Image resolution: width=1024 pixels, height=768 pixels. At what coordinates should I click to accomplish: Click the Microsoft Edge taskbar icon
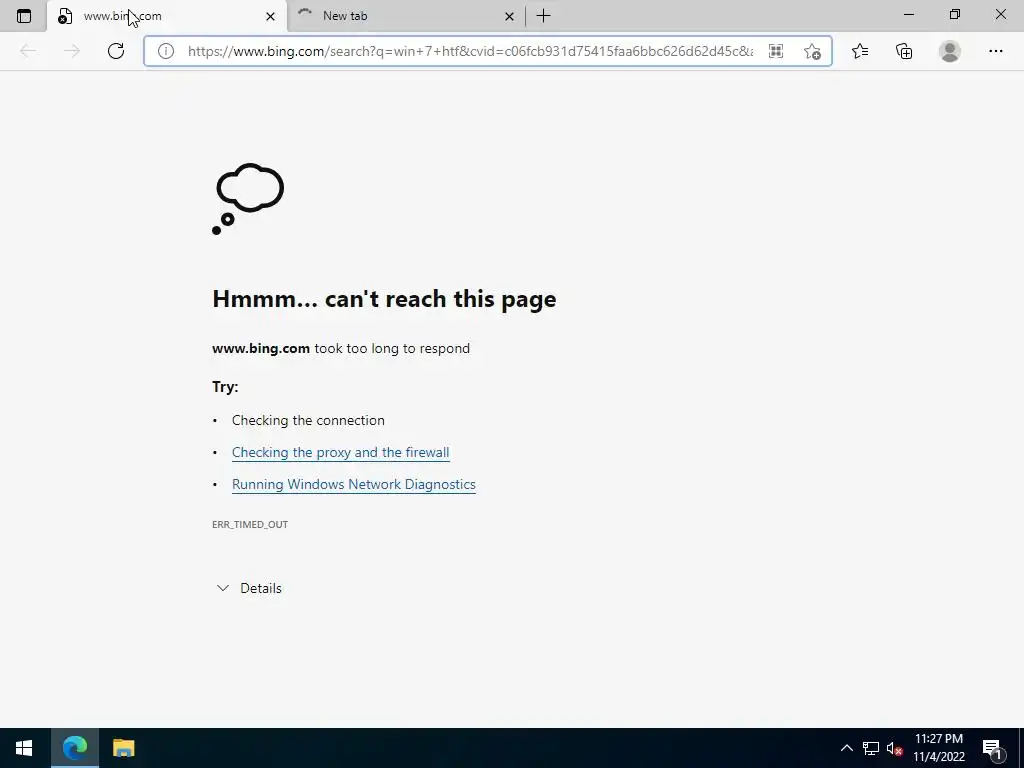(x=74, y=748)
